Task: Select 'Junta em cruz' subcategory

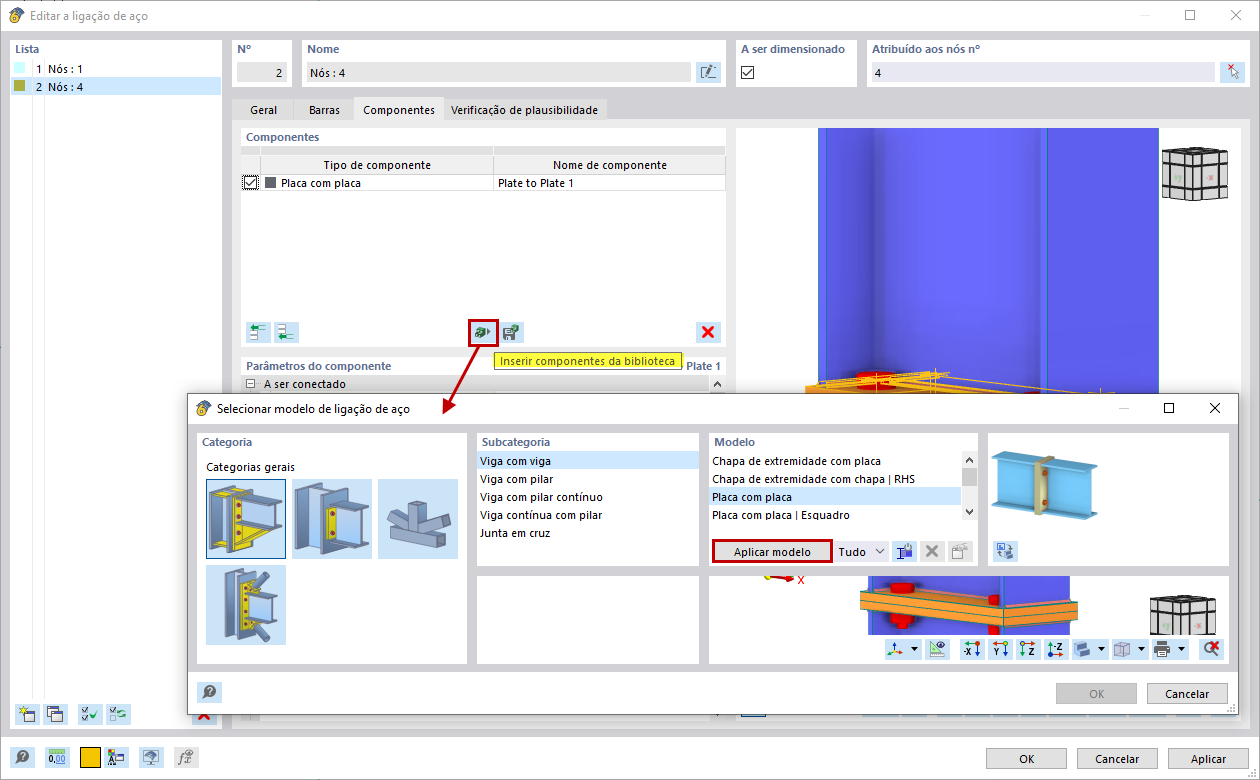Action: (x=588, y=533)
